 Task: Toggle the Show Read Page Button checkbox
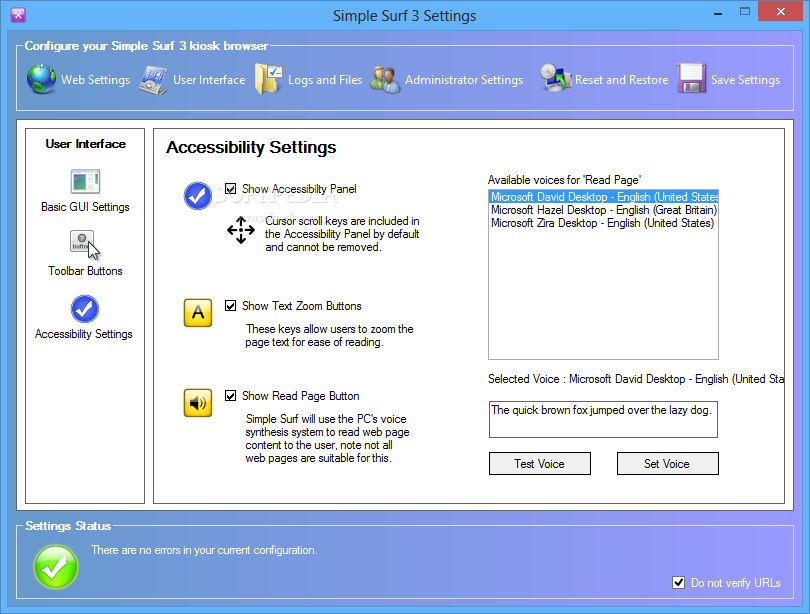230,396
